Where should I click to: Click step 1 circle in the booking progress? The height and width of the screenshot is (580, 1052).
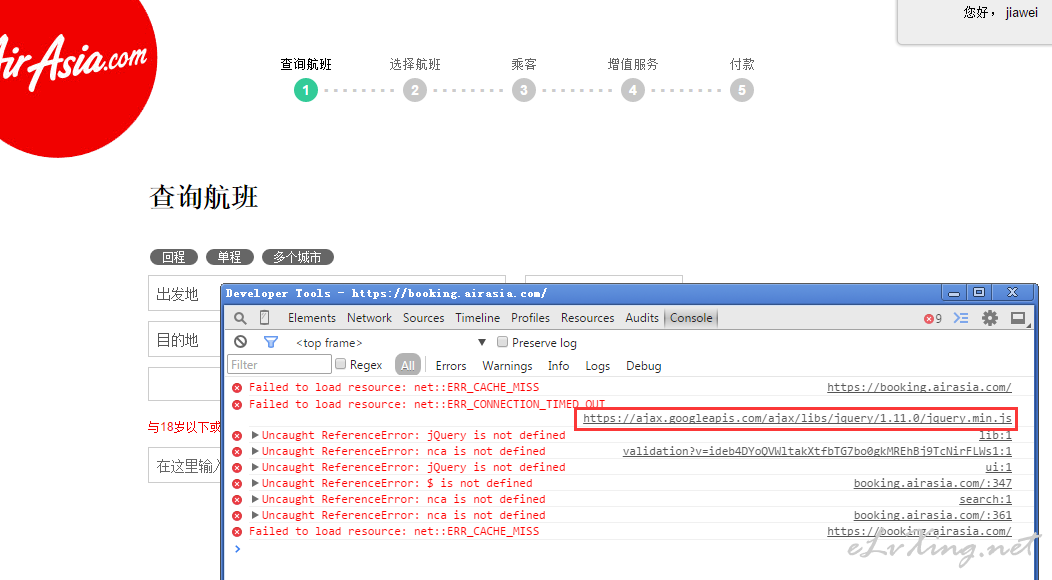306,90
